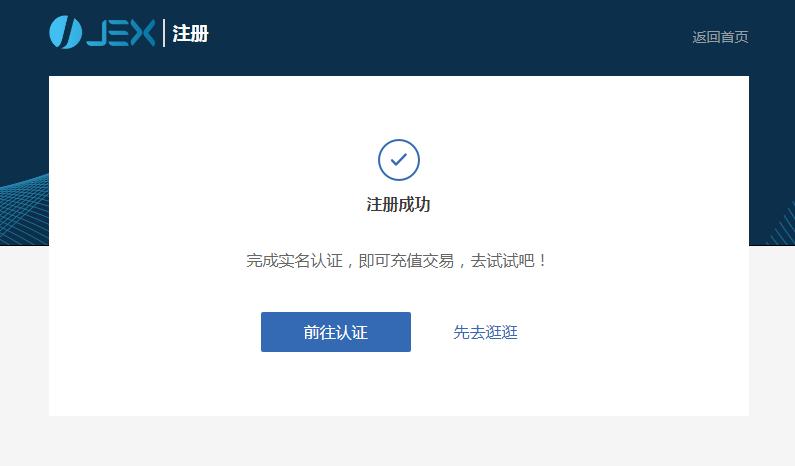Click the wave mesh graphic on left edge
Viewport: 795px width, 466px height.
point(24,210)
